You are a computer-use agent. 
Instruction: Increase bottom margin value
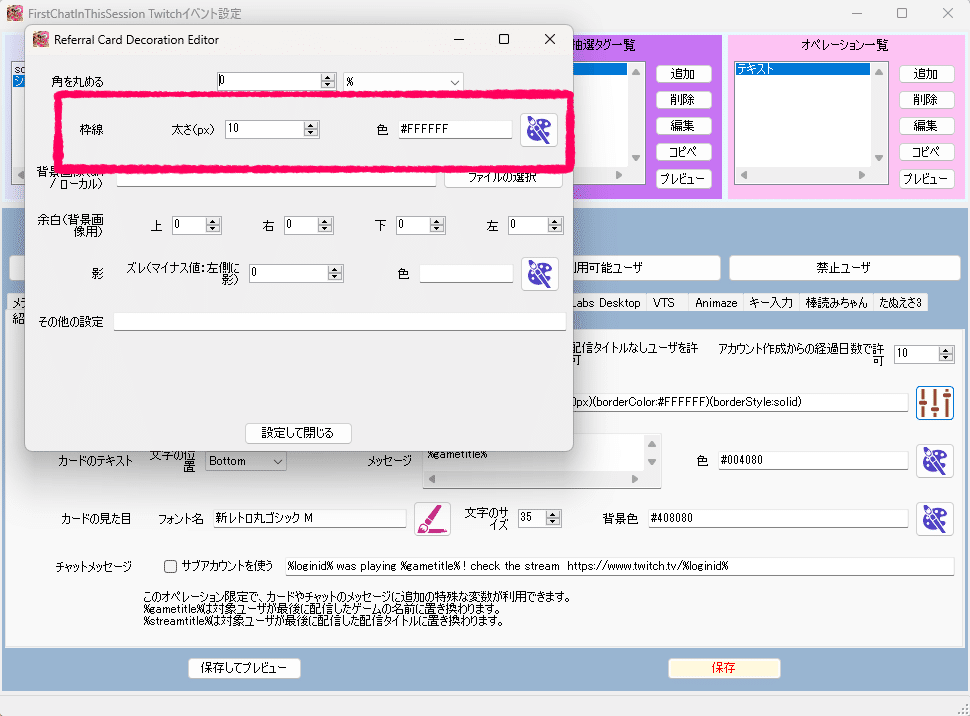coord(437,222)
